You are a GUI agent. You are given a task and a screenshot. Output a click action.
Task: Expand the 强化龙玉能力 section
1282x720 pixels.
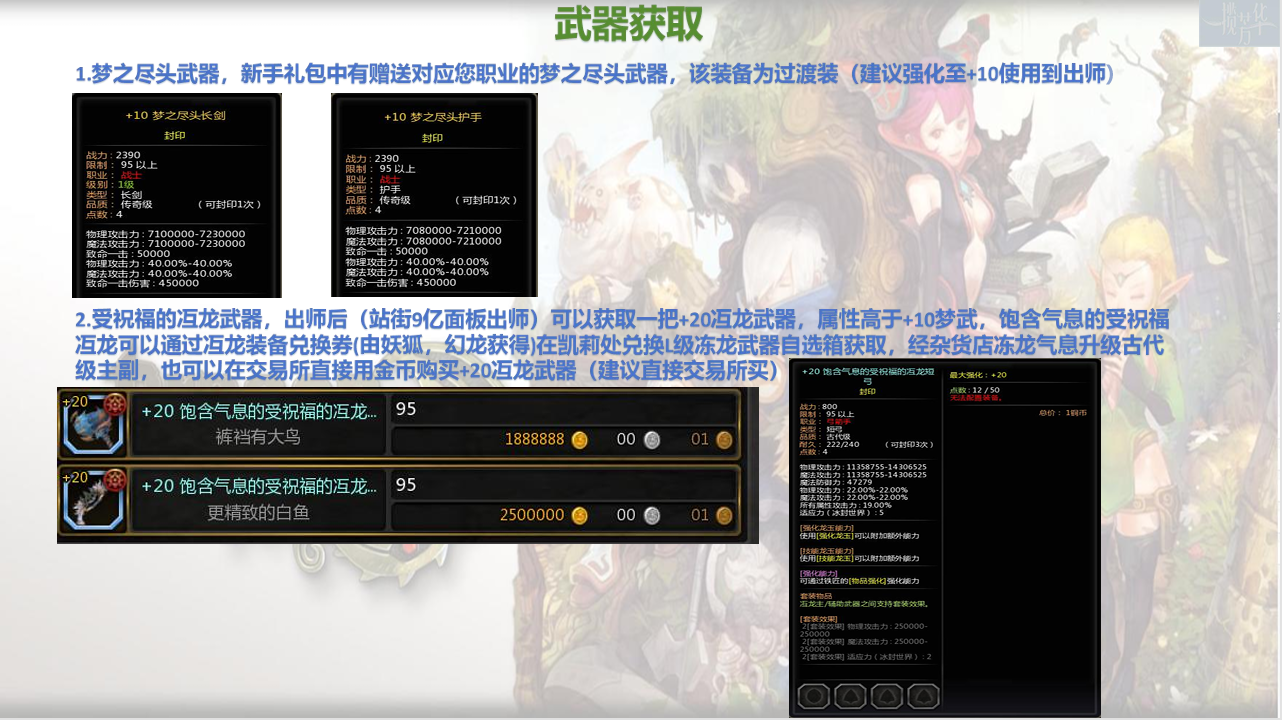click(826, 530)
